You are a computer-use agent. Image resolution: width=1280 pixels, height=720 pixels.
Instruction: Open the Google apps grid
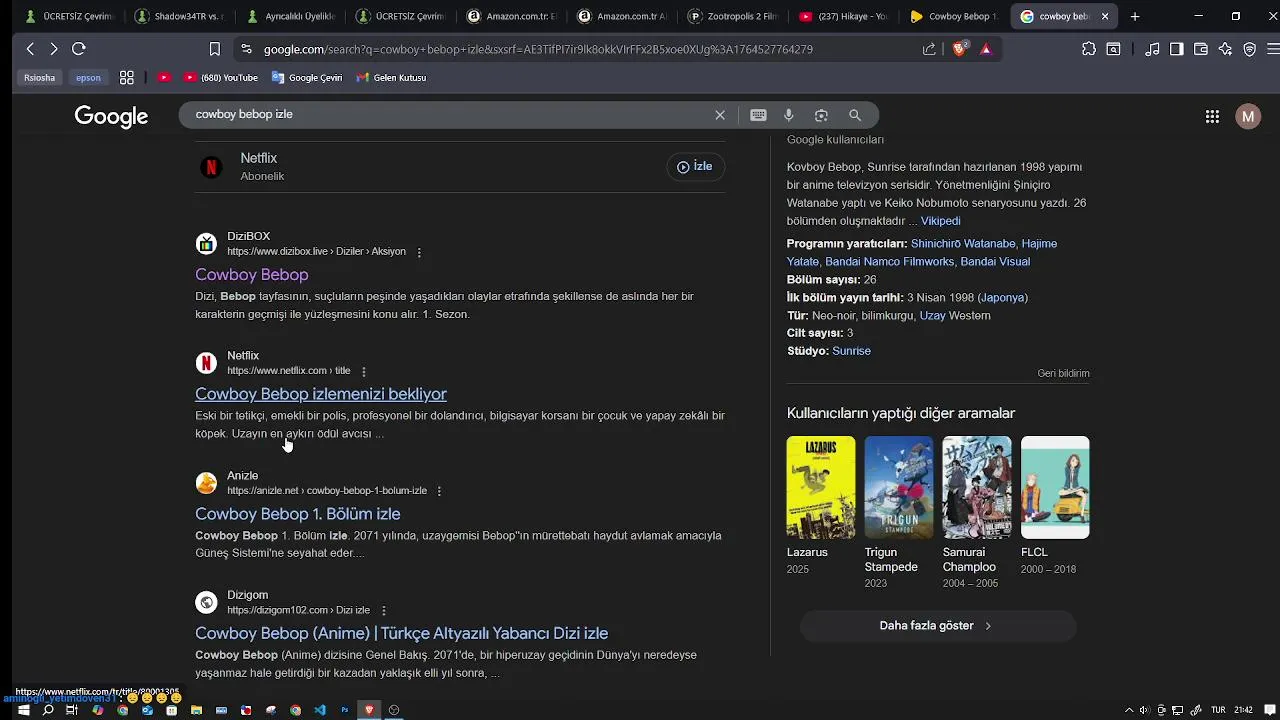pos(1212,117)
